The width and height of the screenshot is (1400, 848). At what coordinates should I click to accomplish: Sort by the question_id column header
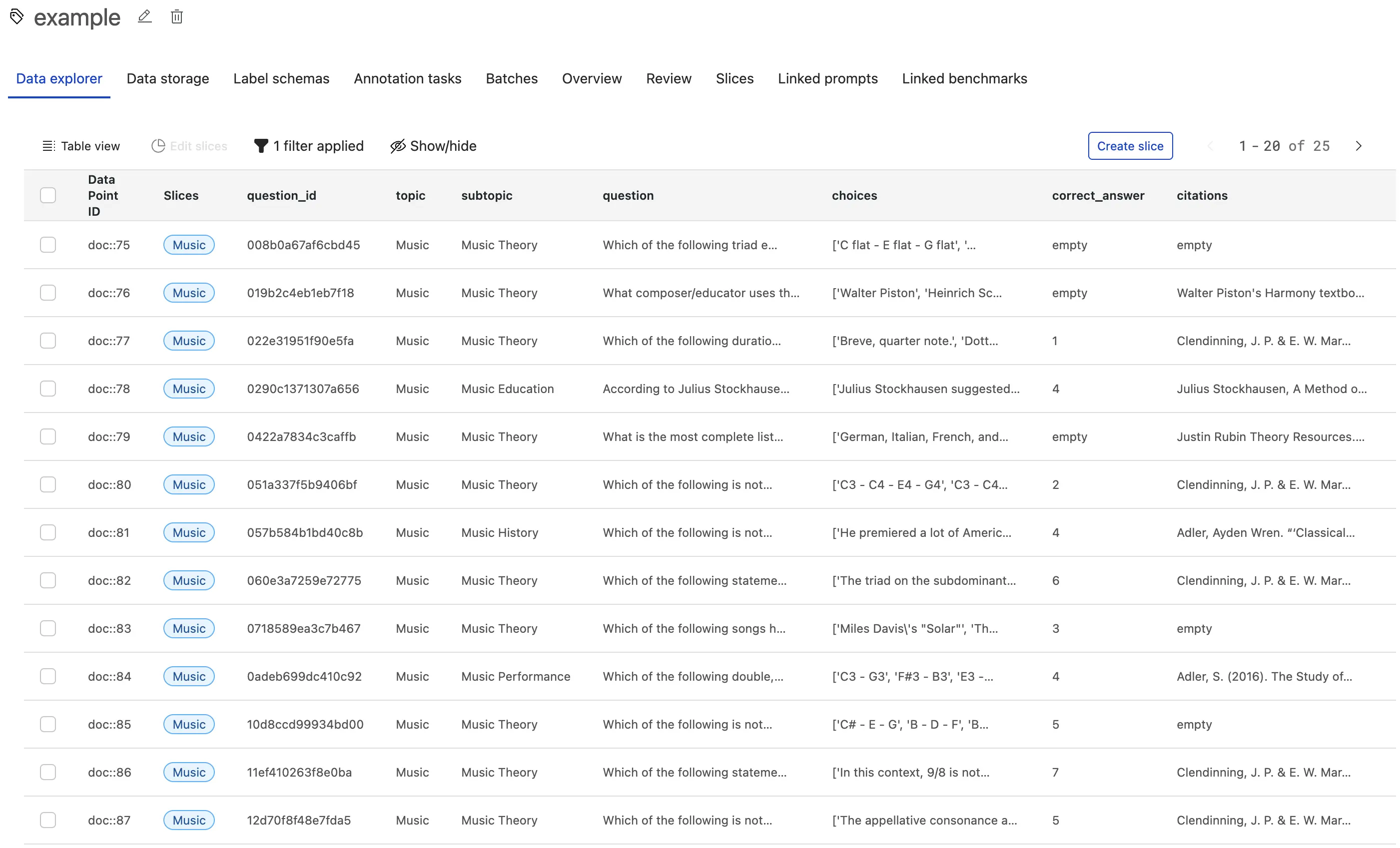point(281,195)
